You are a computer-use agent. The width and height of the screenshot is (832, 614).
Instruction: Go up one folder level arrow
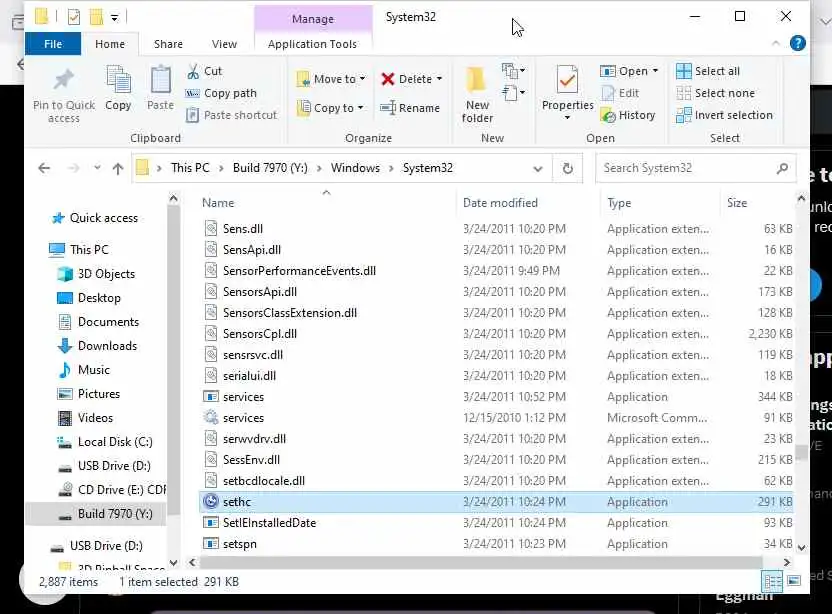click(118, 168)
